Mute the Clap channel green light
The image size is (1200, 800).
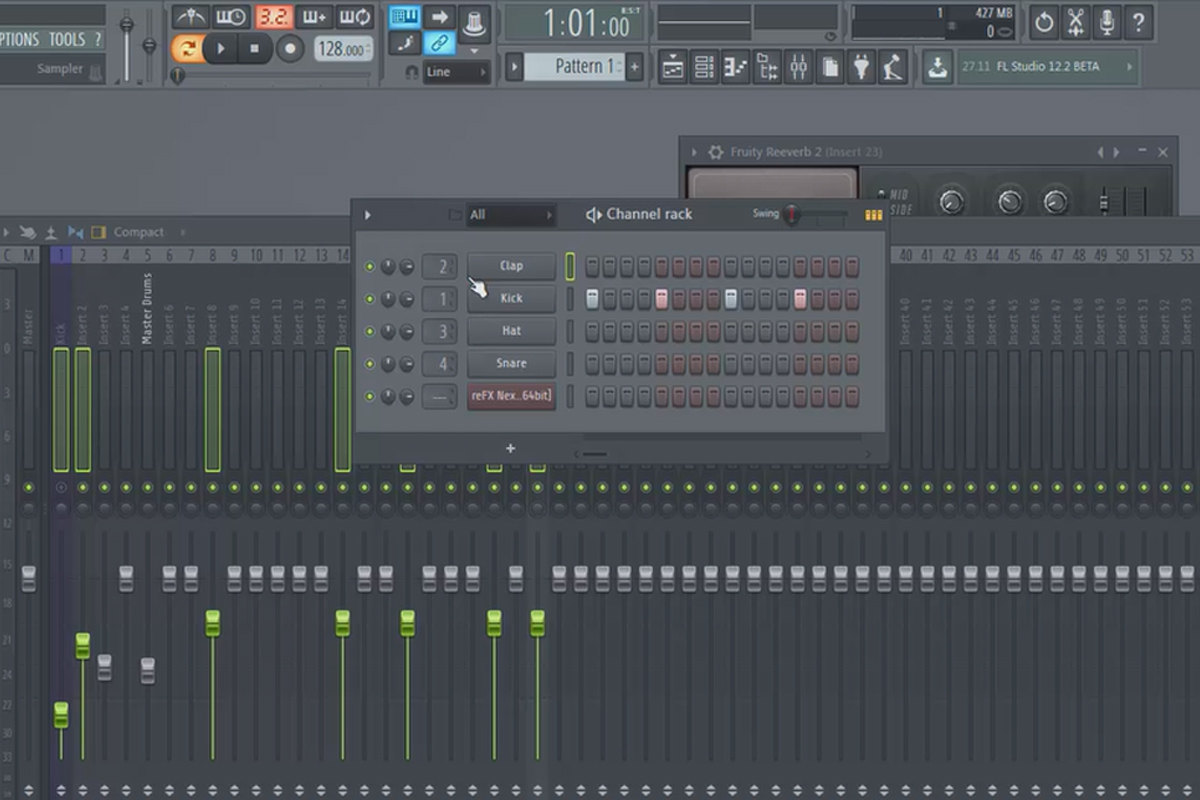[370, 267]
